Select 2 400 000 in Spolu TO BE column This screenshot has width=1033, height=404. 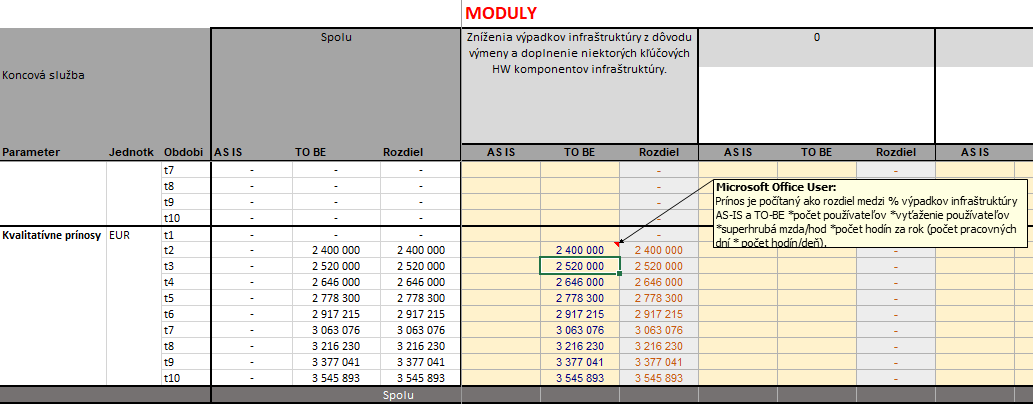coord(336,250)
